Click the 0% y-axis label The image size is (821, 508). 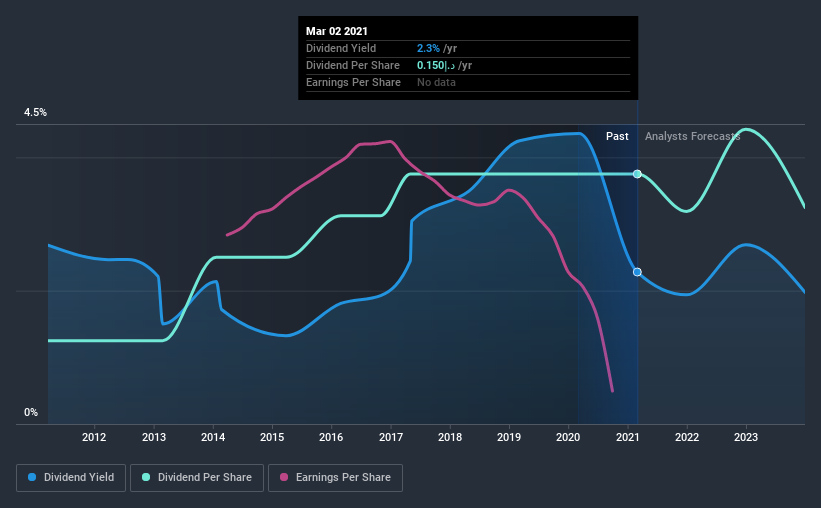click(x=31, y=413)
